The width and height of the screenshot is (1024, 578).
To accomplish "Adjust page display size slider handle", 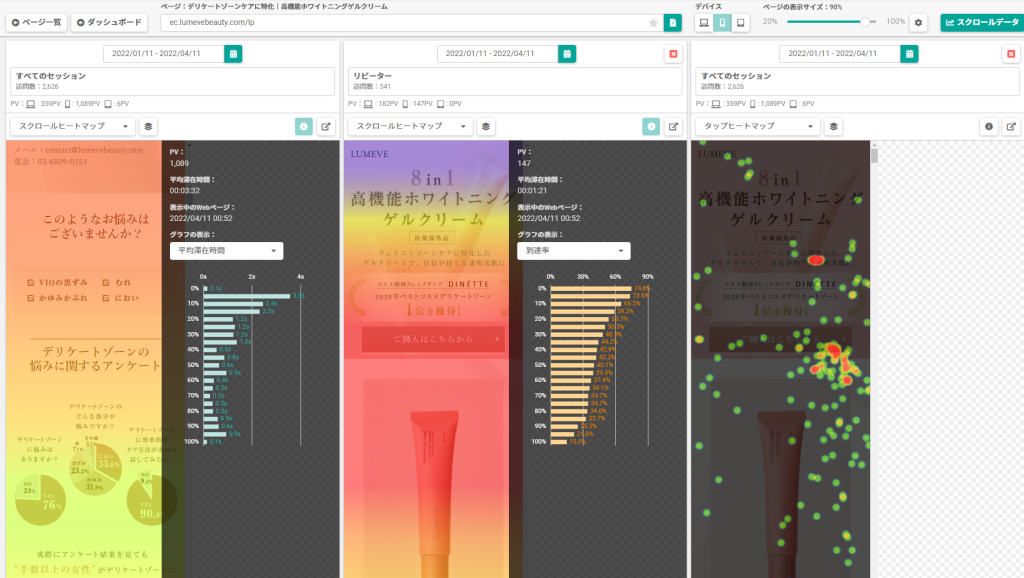I will 865,22.
